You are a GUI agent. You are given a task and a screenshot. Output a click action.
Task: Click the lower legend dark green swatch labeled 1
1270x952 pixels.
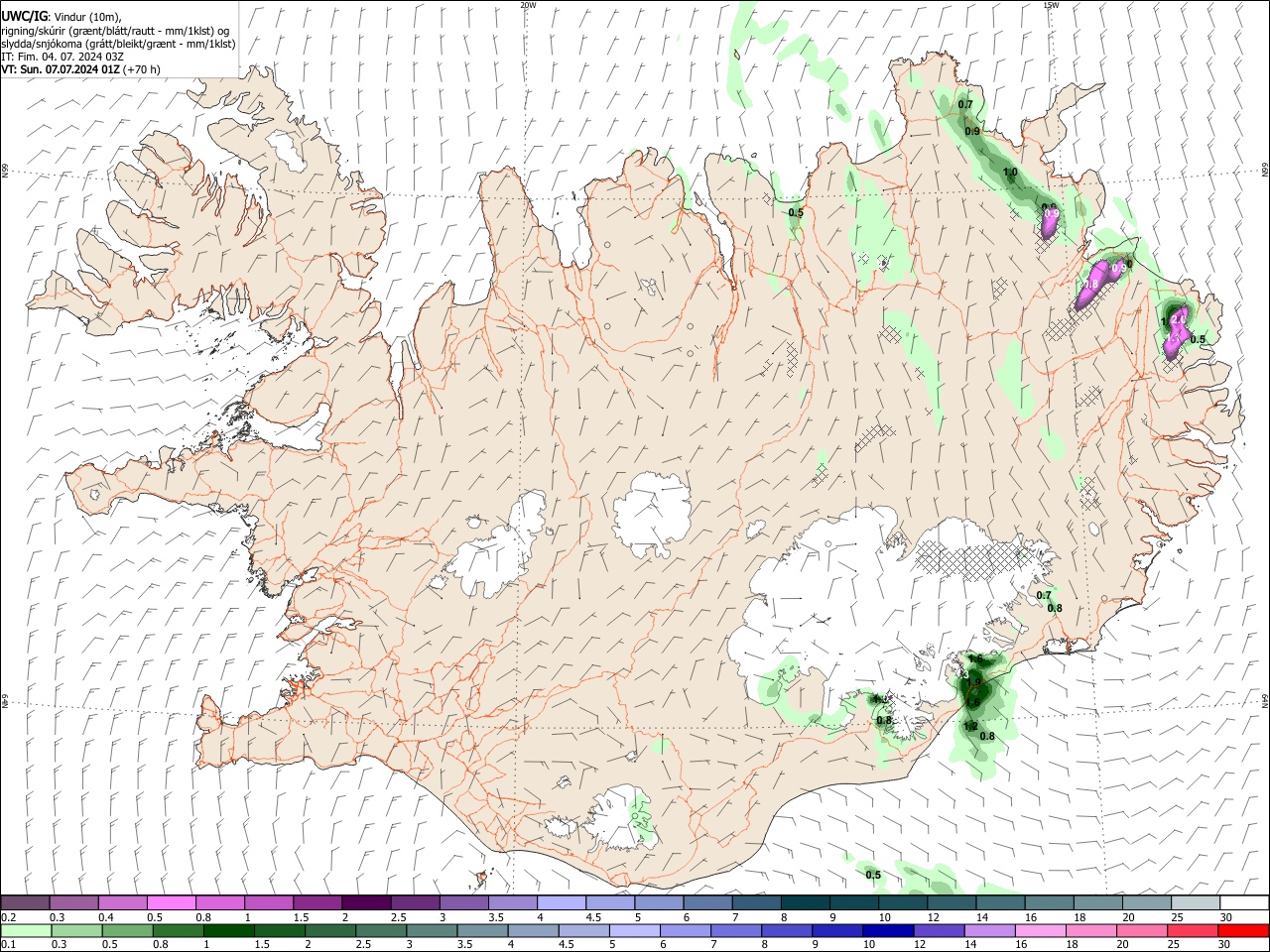(x=228, y=930)
